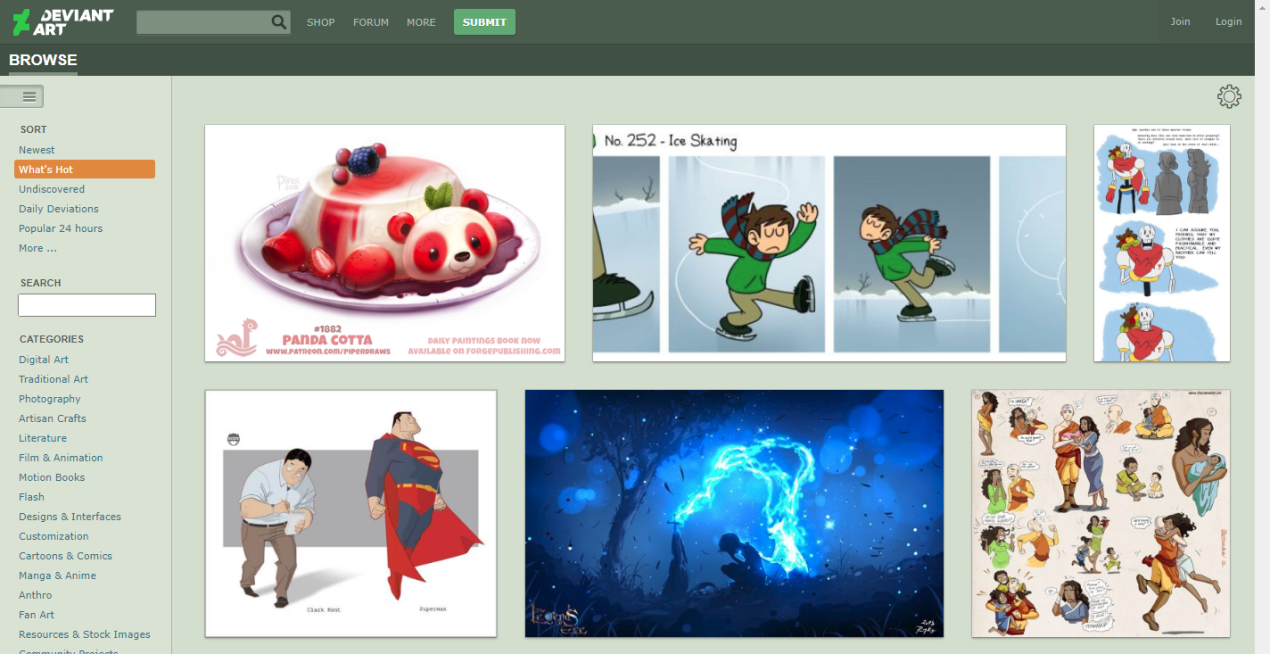
Task: Open Cartoons & Comics category
Action: point(66,556)
